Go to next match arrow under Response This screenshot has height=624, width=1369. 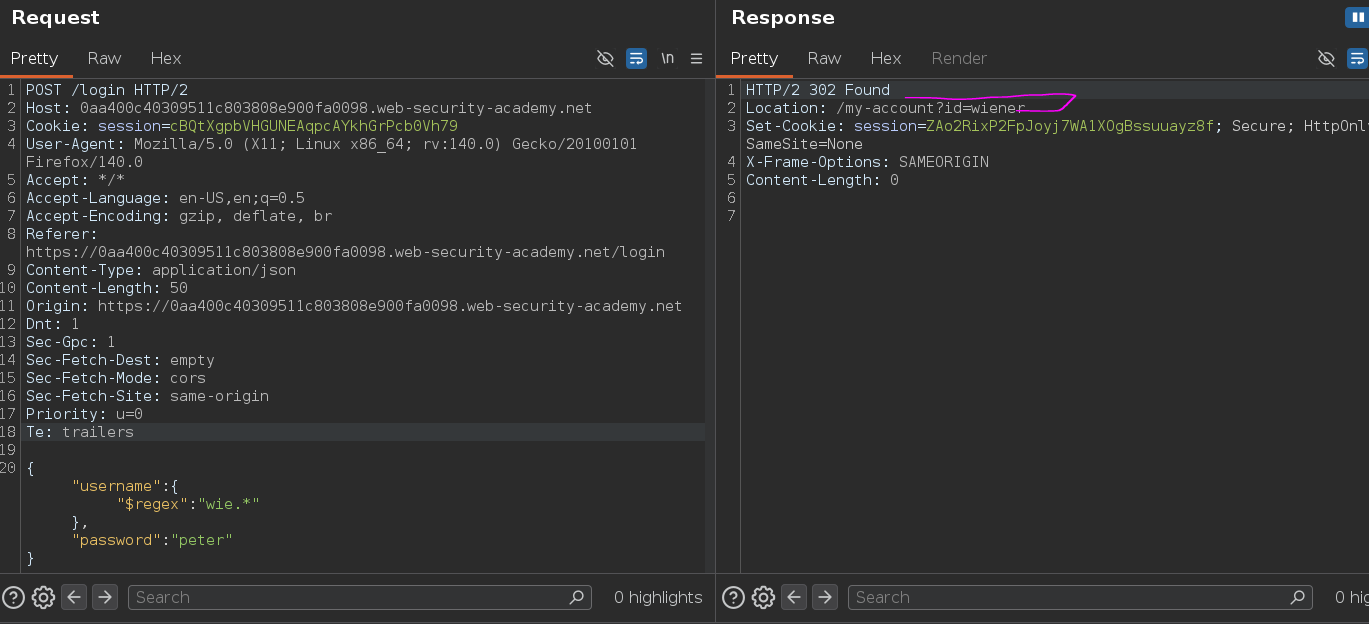point(825,597)
